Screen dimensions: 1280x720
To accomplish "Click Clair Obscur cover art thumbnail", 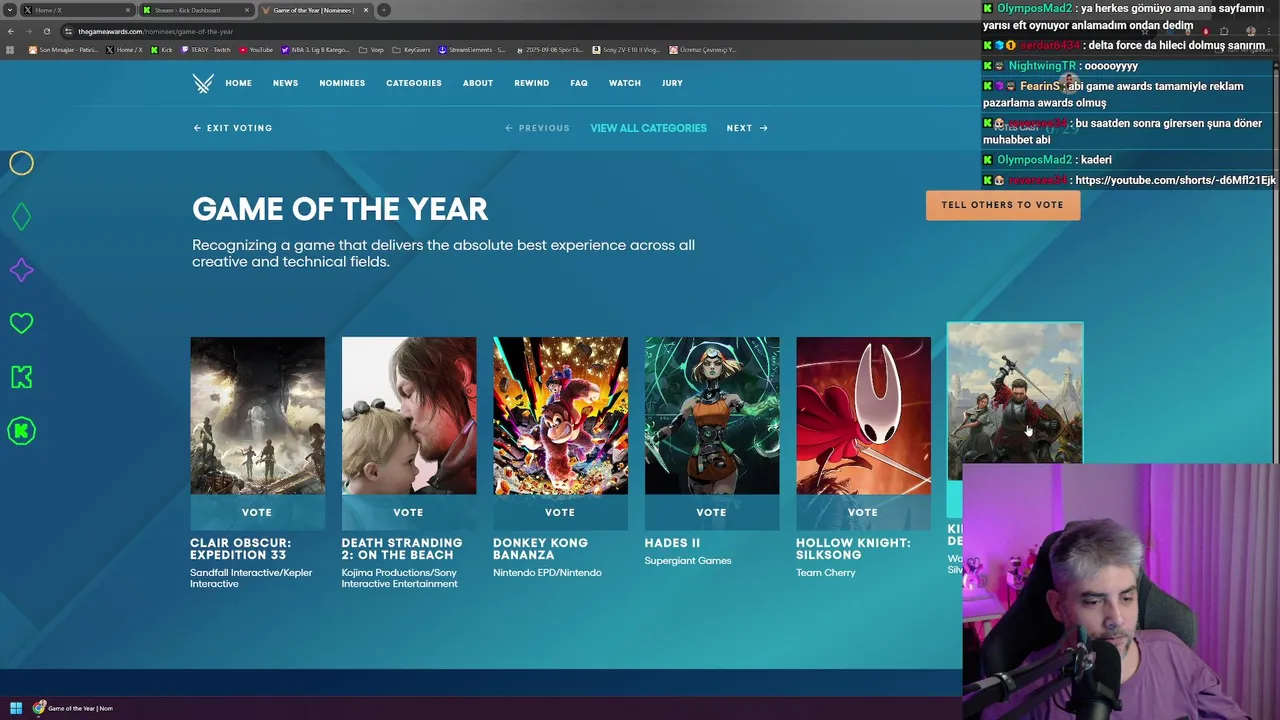I will click(257, 416).
